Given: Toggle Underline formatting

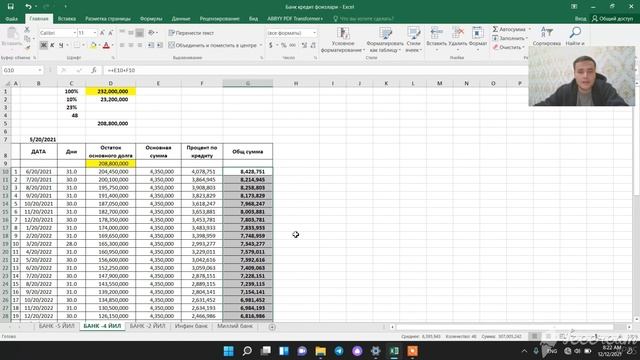Looking at the screenshot, I should pyautogui.click(x=61, y=45).
